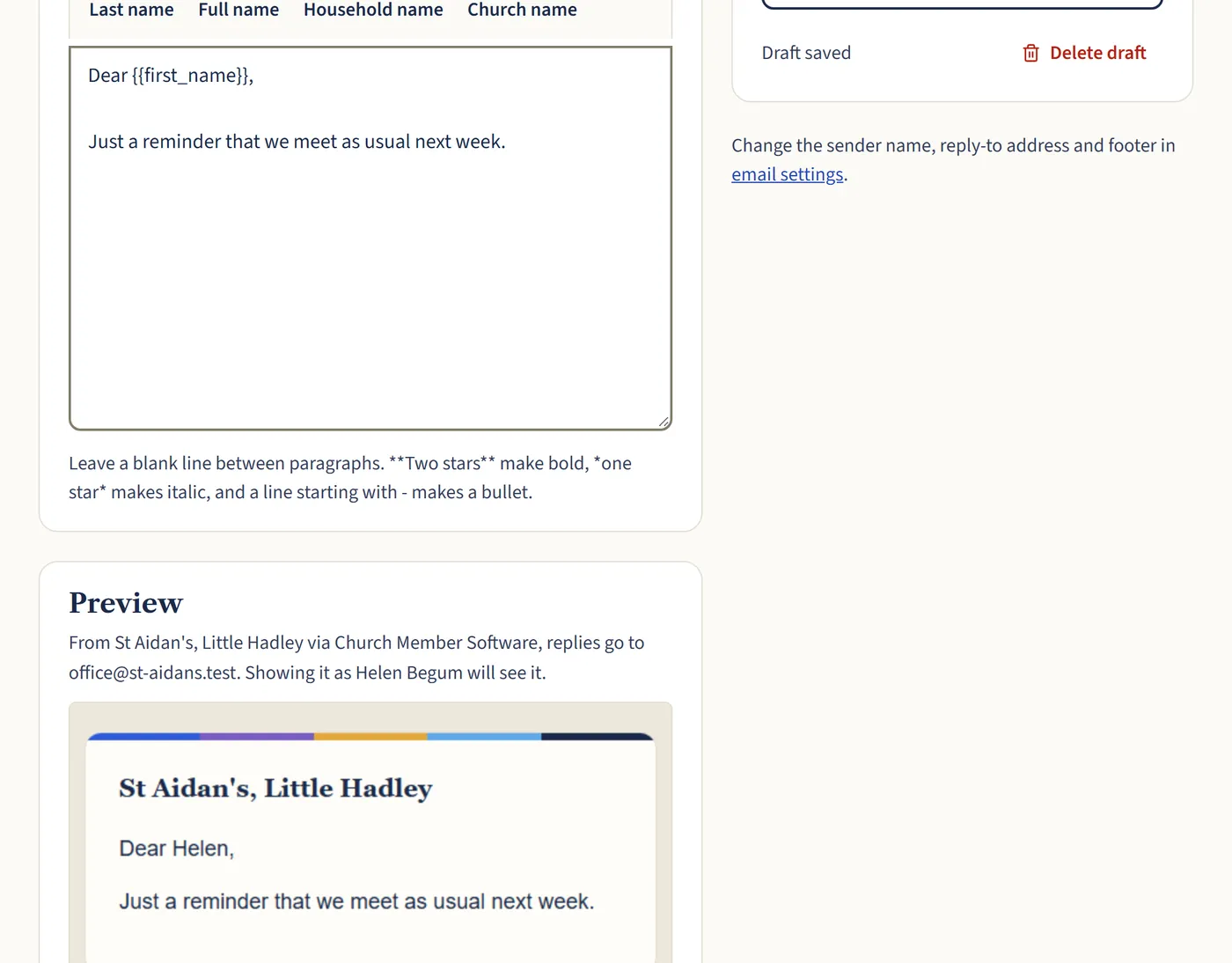
Task: Click inside the message body text area
Action: click(x=370, y=239)
